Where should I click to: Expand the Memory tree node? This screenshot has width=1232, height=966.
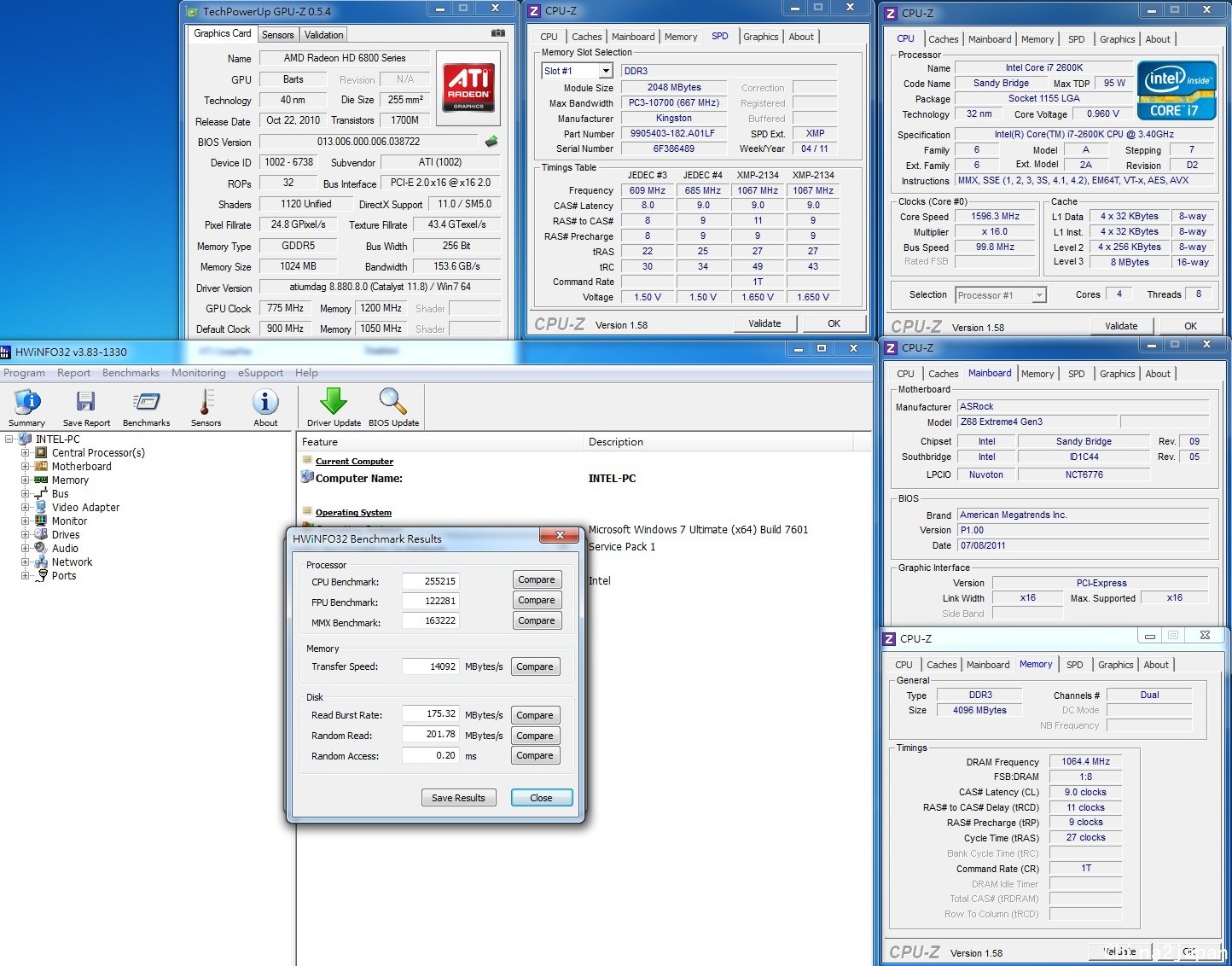pos(26,480)
